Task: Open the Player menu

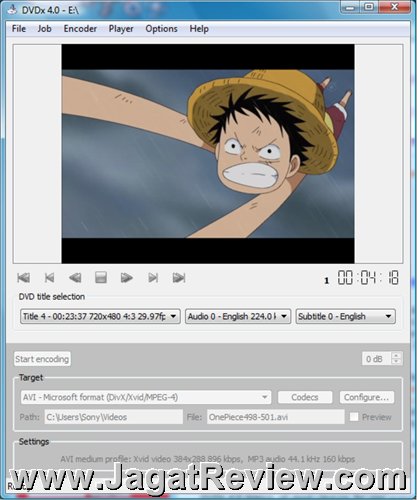Action: 121,29
